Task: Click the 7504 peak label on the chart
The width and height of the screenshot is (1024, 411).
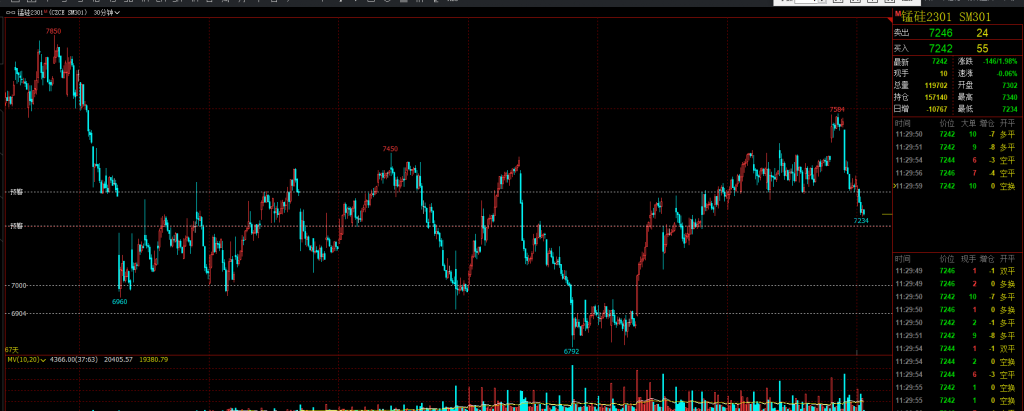Action: coord(837,108)
